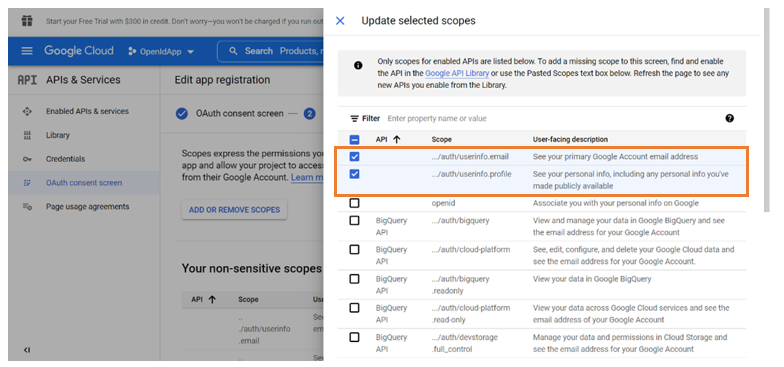Click the Filter icon above scopes table
This screenshot has height=367, width=784.
click(354, 118)
